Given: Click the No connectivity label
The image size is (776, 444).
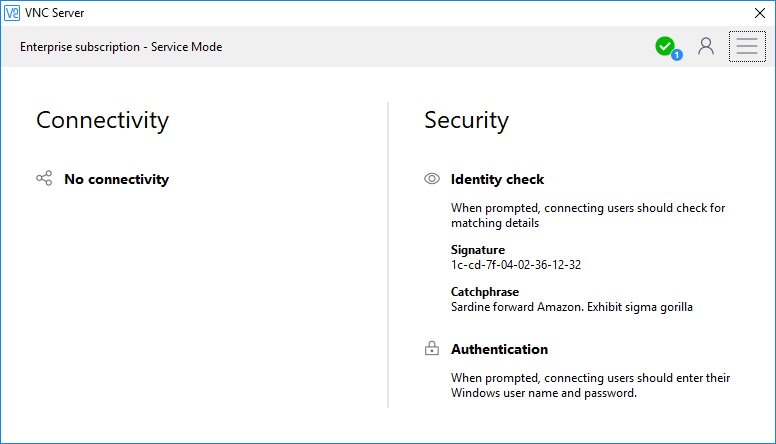Looking at the screenshot, I should coord(116,179).
